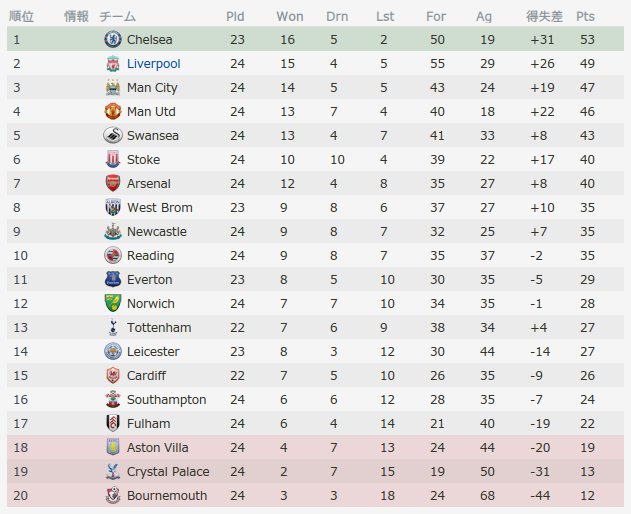
Task: Sort by the 得失差 column header
Action: pyautogui.click(x=544, y=17)
